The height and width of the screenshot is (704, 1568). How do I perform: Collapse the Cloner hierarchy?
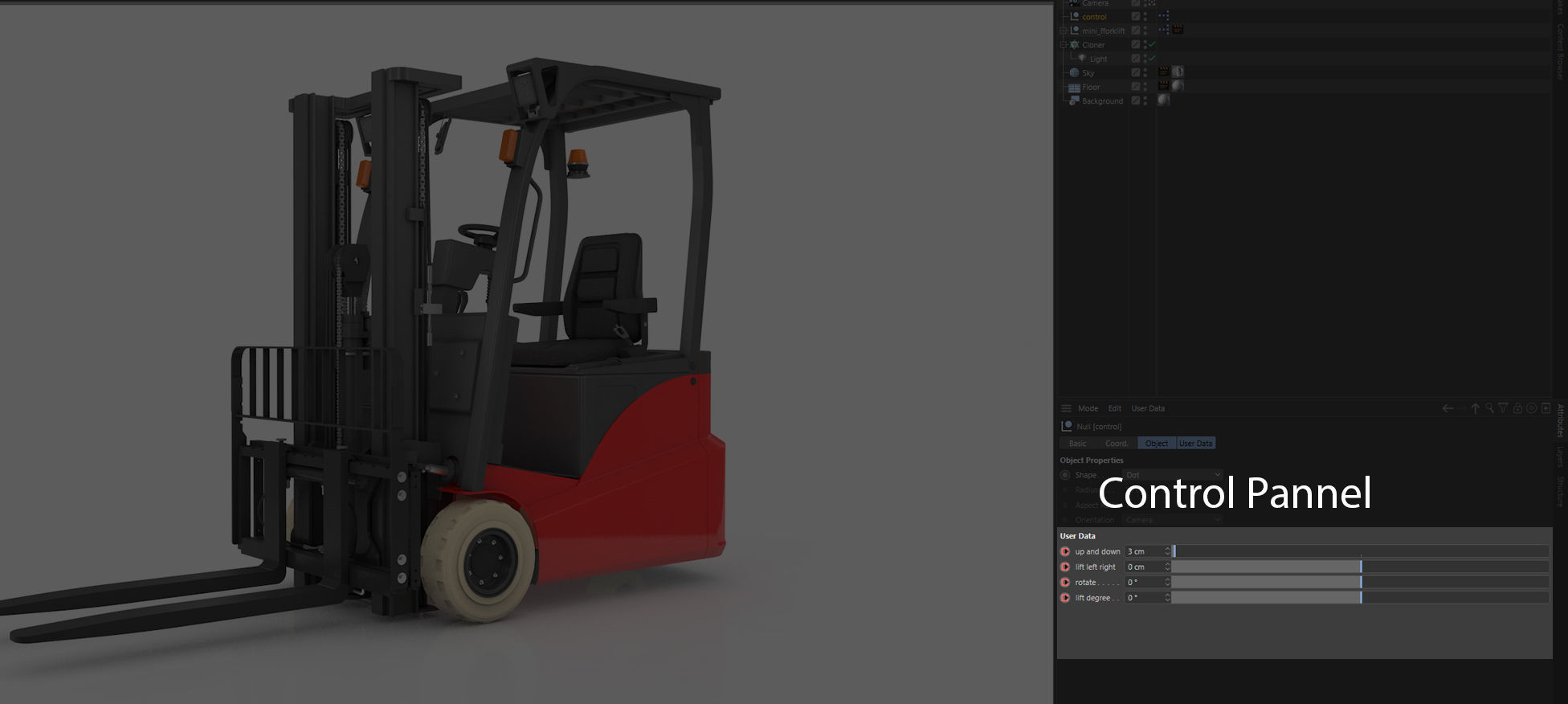[1064, 45]
